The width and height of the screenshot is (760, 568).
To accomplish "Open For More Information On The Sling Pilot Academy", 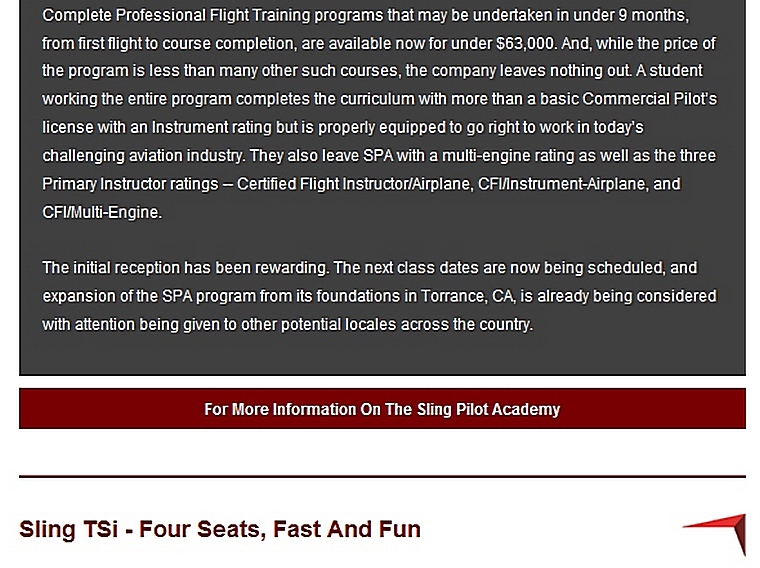I will click(x=382, y=410).
